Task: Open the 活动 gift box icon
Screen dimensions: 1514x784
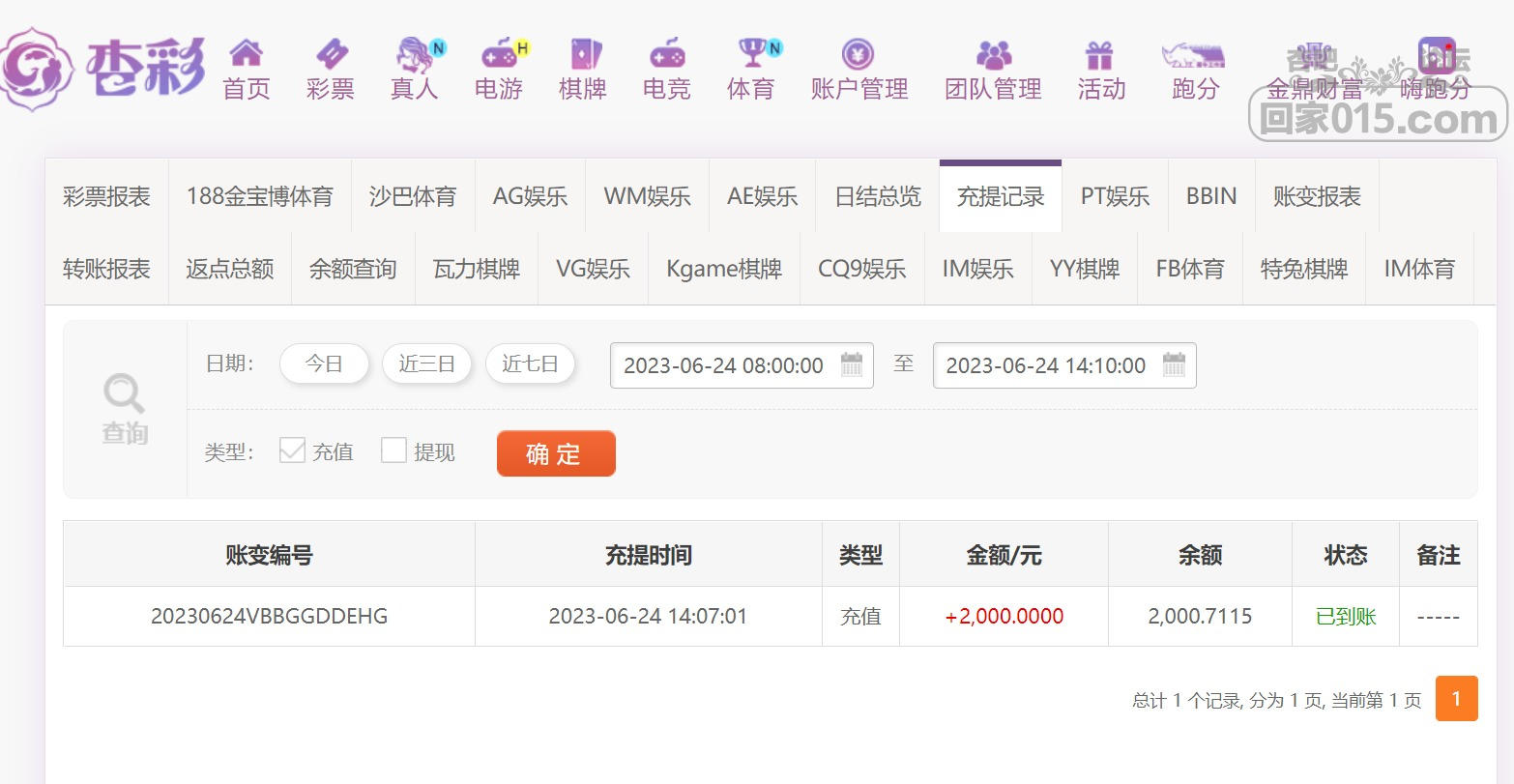Action: tap(1099, 54)
